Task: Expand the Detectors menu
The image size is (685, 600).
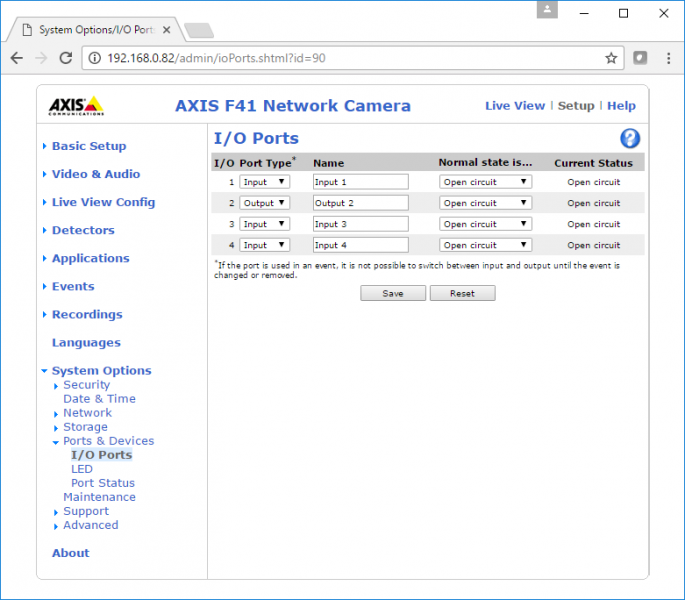Action: [83, 230]
